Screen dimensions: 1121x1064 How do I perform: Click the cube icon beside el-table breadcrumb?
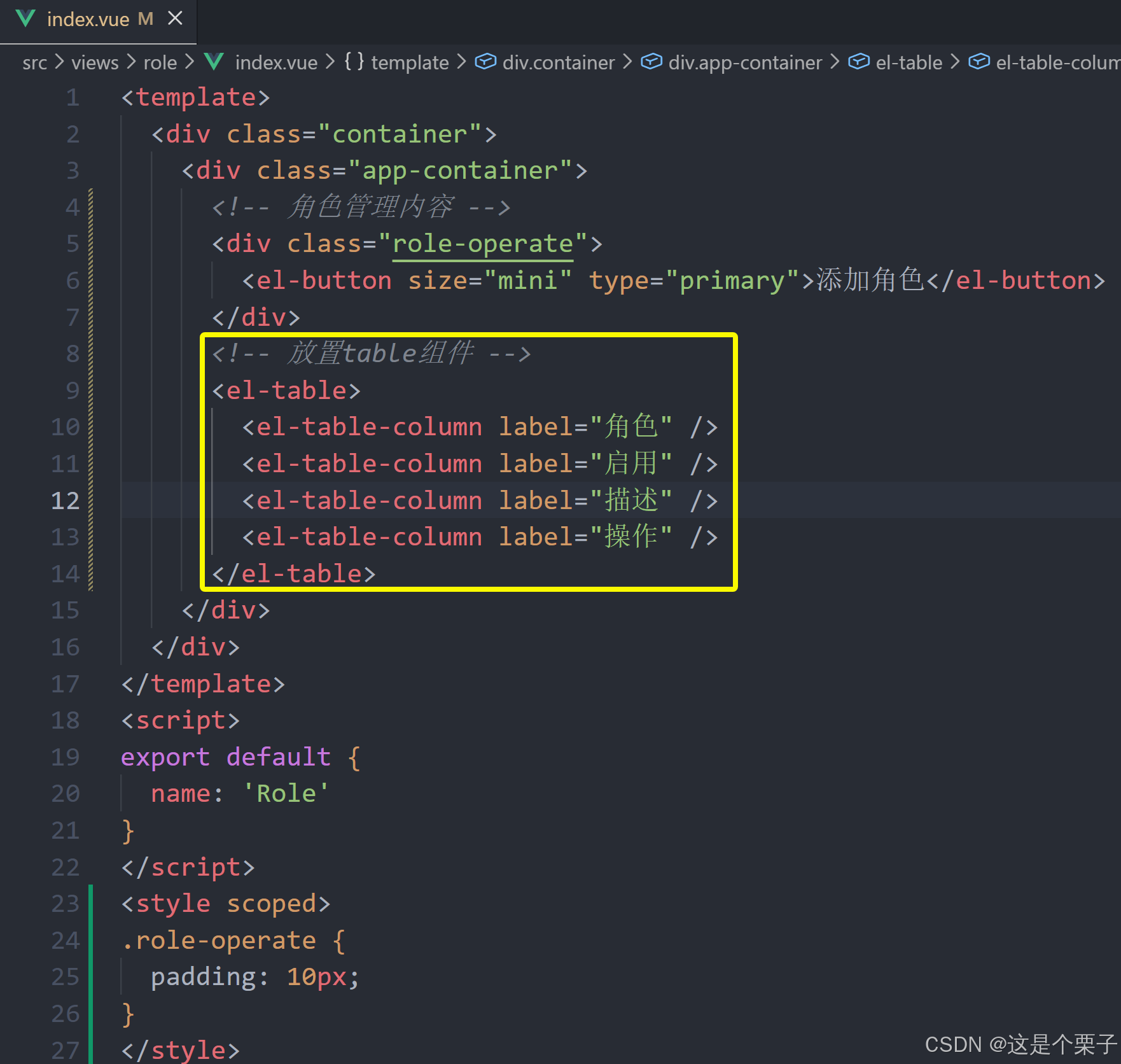coord(859,61)
